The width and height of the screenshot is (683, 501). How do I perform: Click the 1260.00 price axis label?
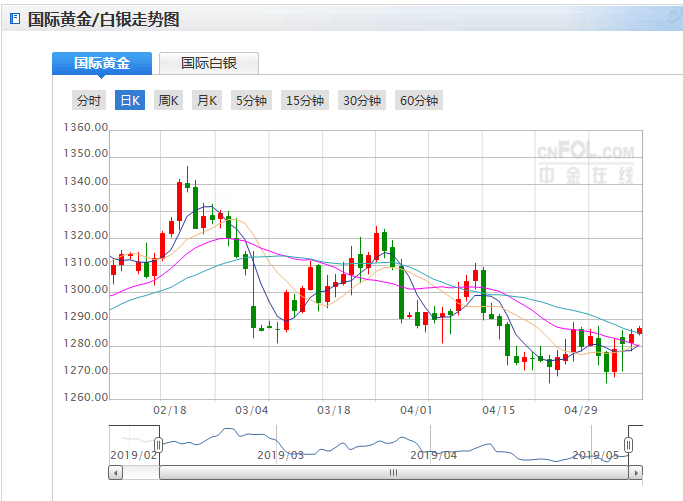click(86, 397)
